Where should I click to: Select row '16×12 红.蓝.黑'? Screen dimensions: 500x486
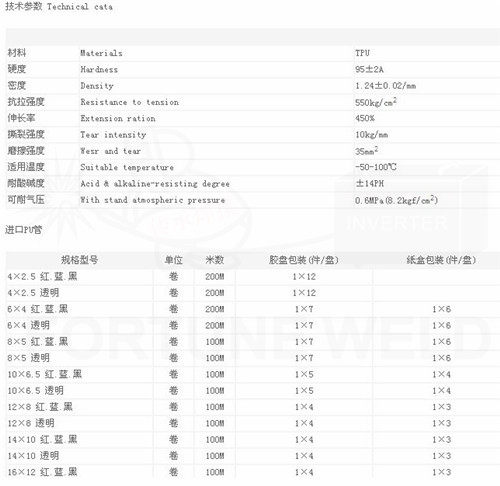253,472
